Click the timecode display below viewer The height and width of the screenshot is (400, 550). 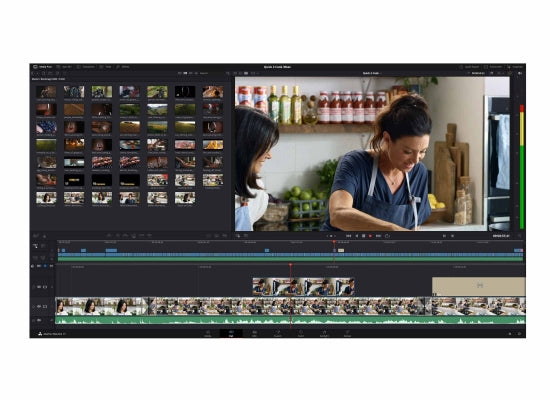click(x=501, y=236)
